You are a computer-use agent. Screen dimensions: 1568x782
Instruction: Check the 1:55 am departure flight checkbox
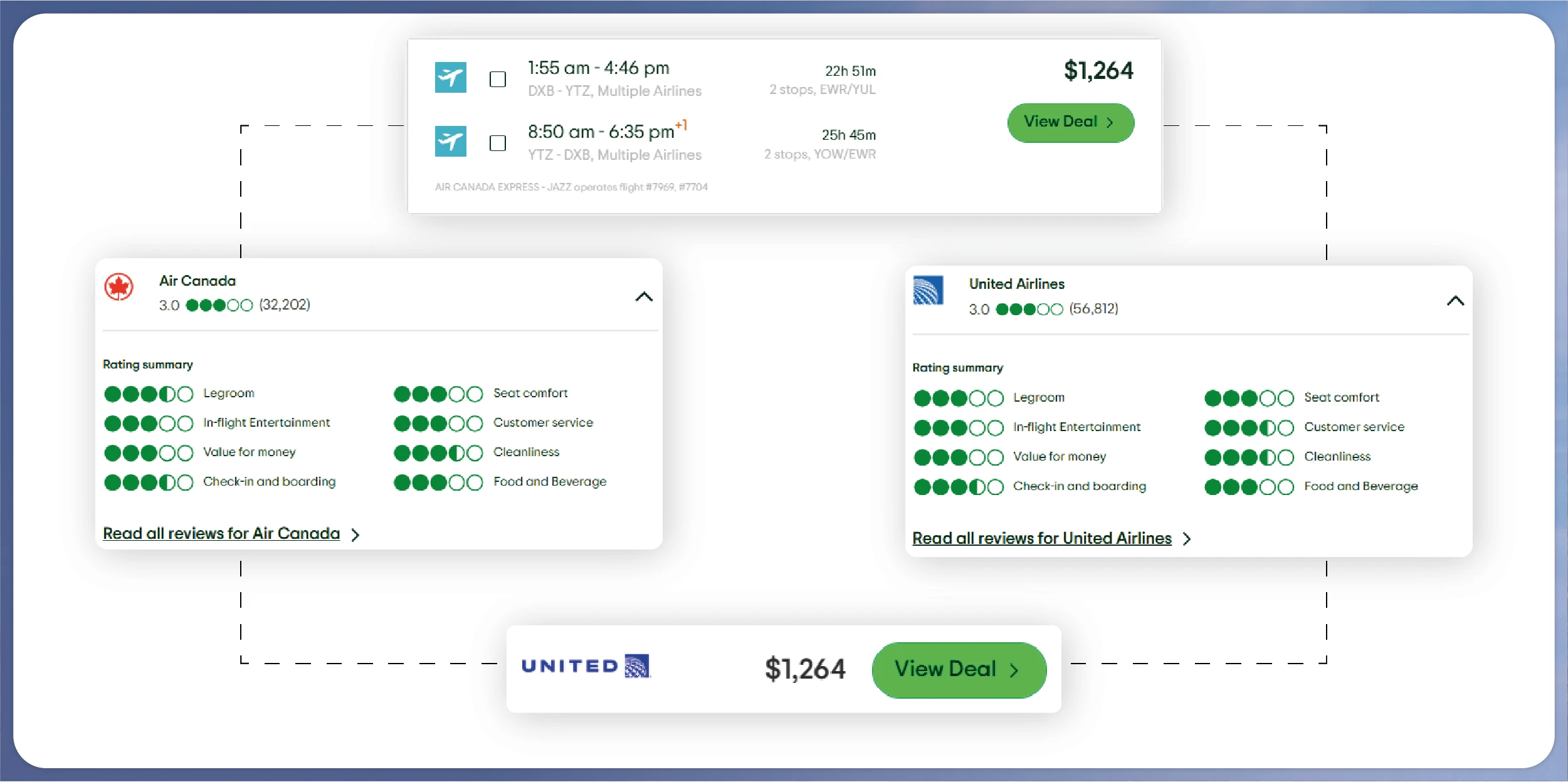tap(498, 80)
